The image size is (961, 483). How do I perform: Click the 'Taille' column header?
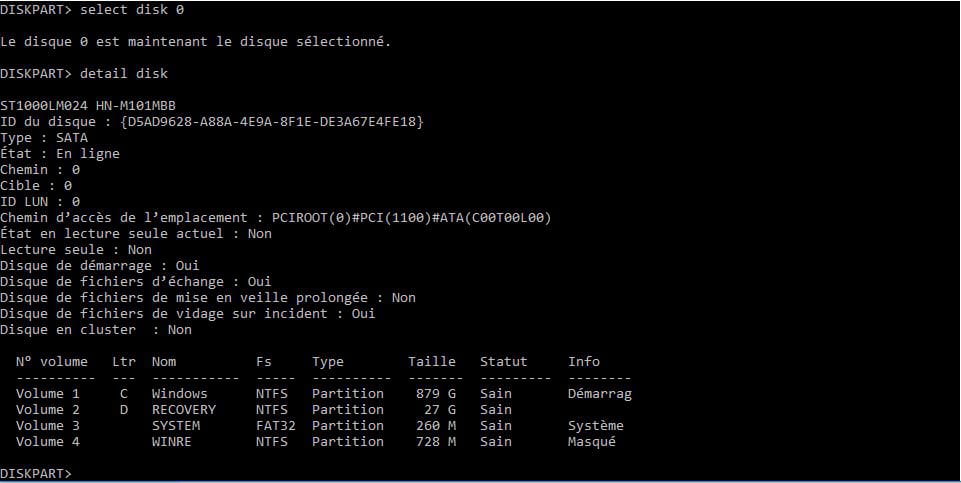432,361
